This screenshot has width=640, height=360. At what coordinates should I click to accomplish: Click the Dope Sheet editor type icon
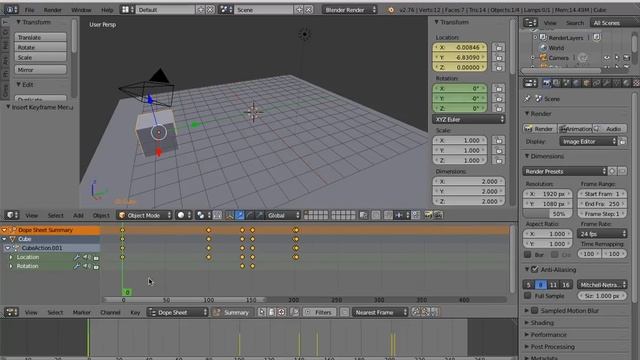pos(11,312)
